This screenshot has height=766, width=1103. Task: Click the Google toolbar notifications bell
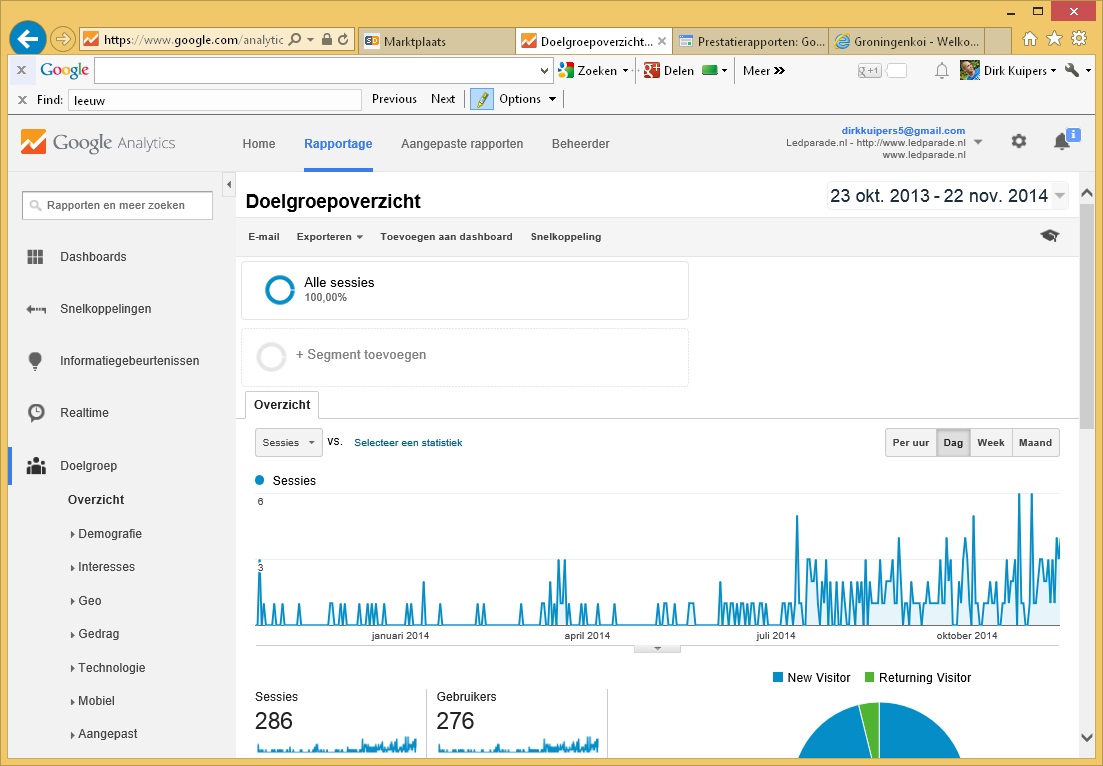click(x=941, y=70)
